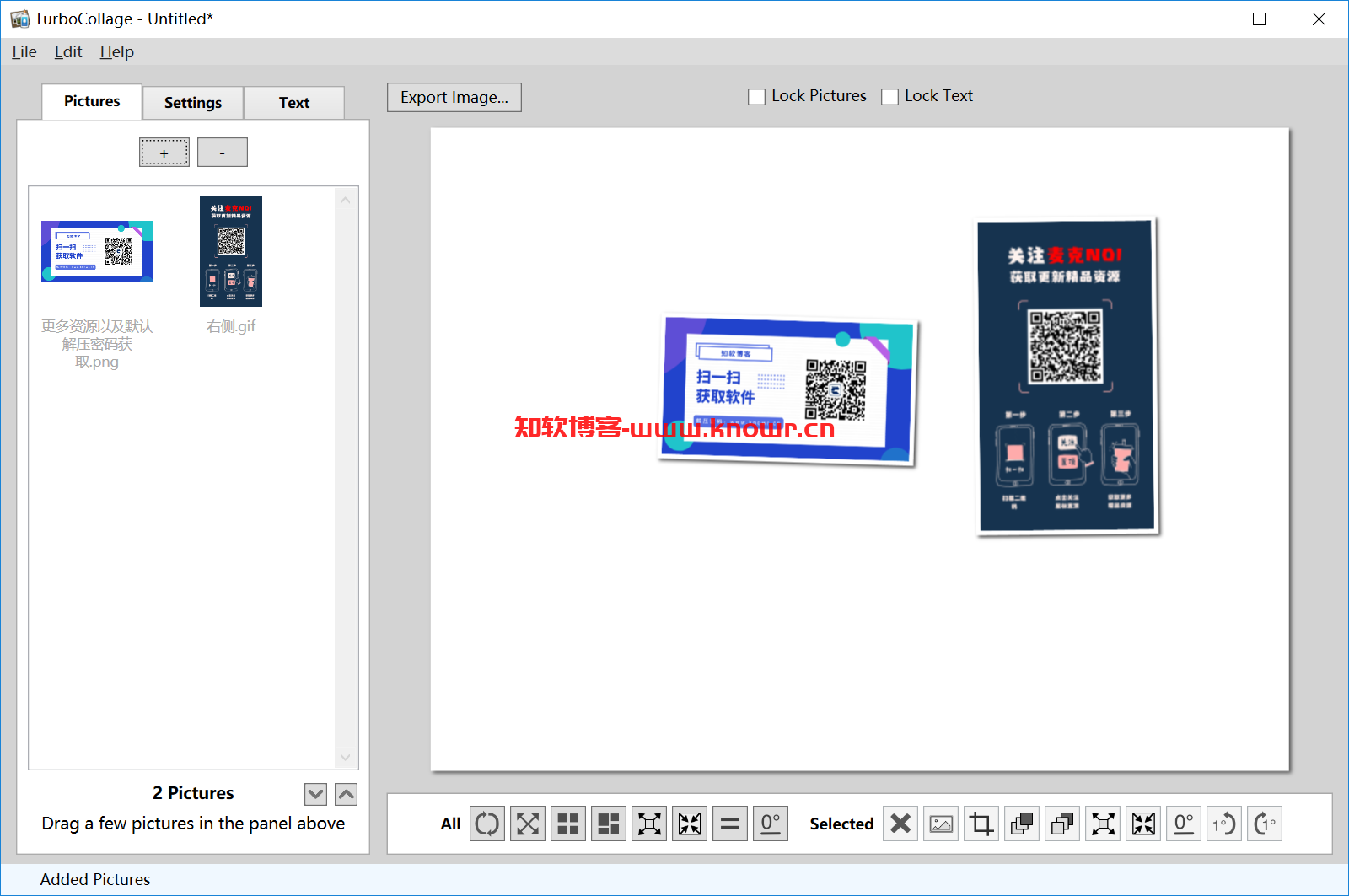Delete the selected picture with X icon
The height and width of the screenshot is (896, 1349).
(900, 824)
